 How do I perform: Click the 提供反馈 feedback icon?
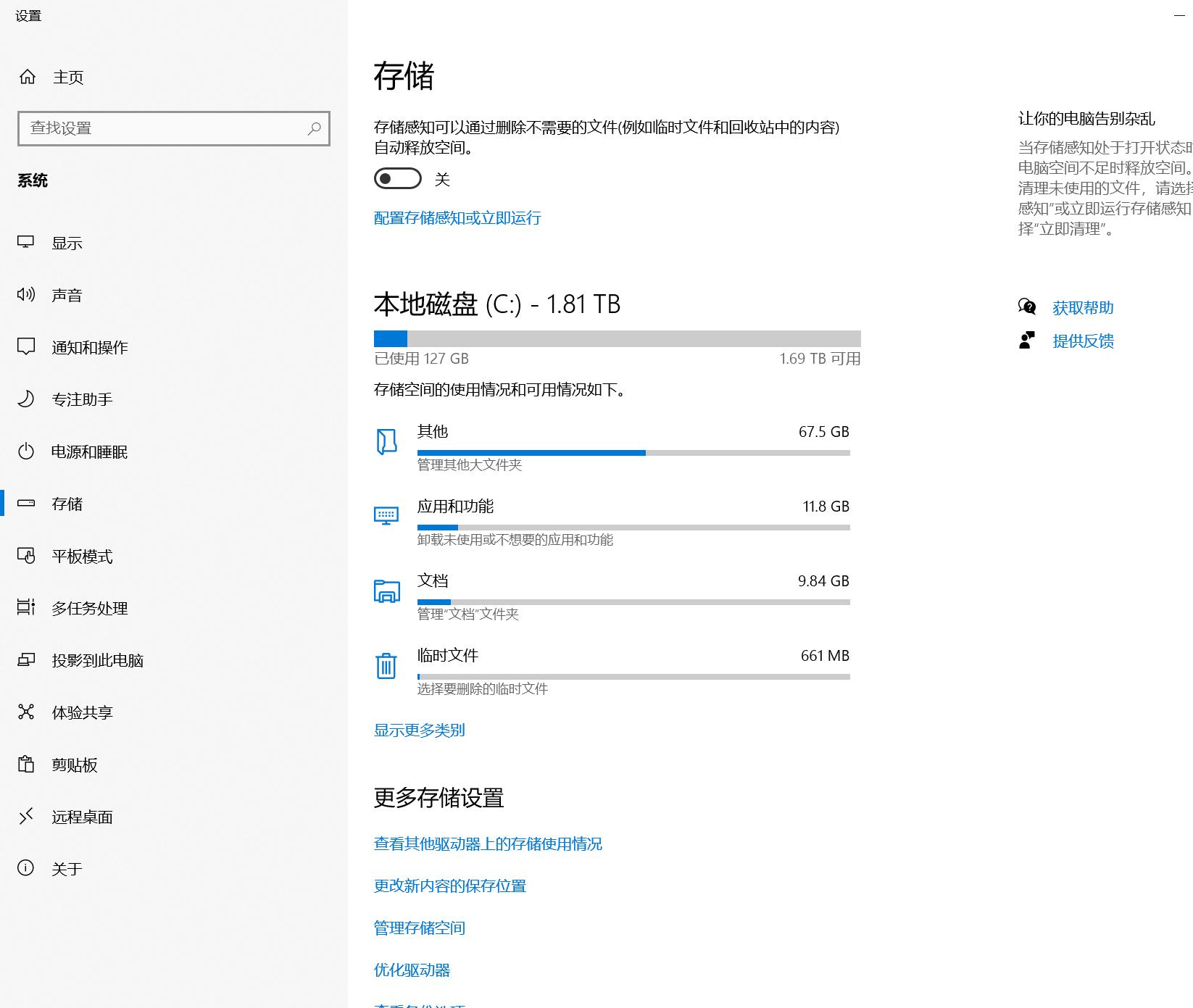point(1026,340)
